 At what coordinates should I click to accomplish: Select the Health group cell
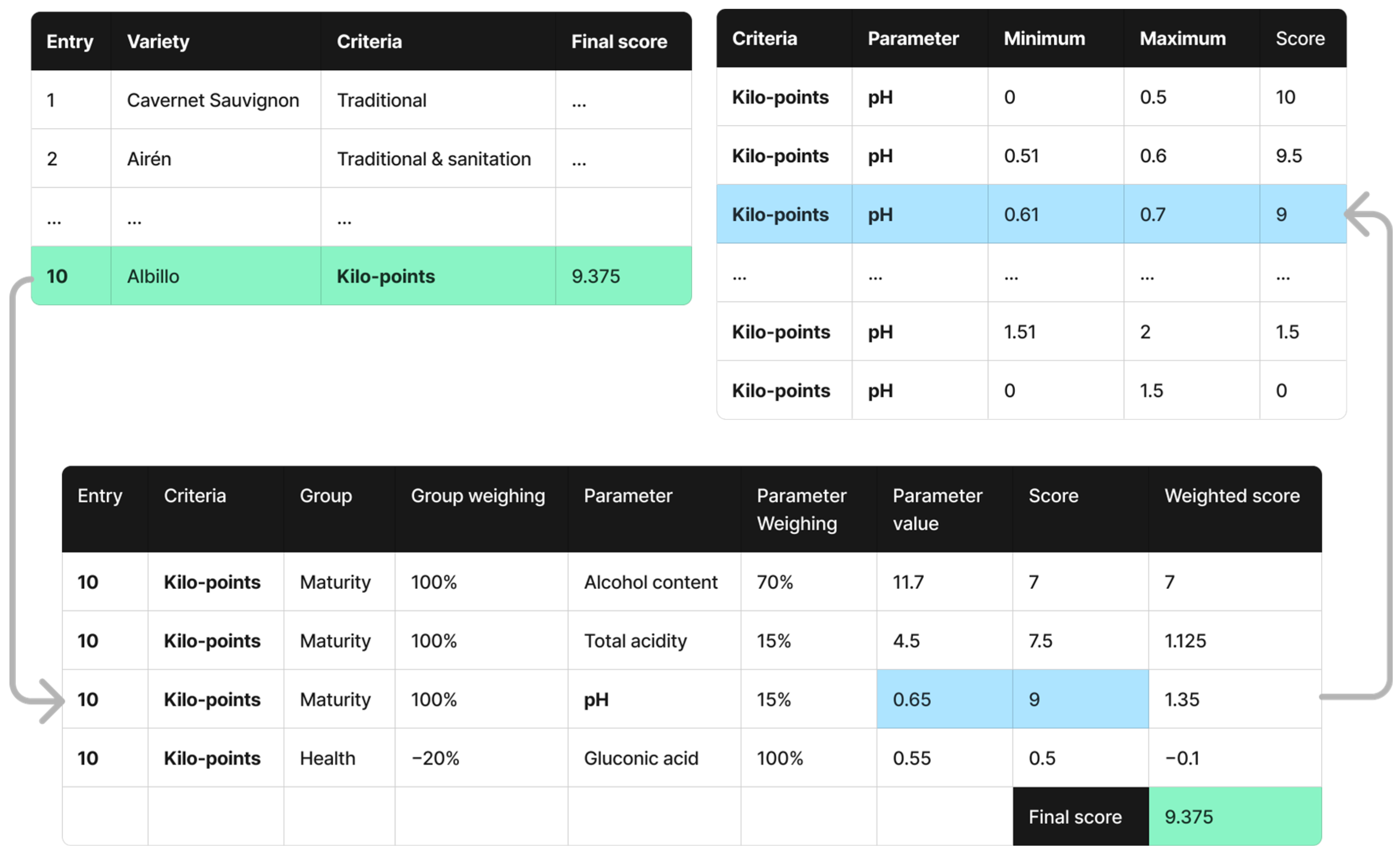tap(327, 758)
